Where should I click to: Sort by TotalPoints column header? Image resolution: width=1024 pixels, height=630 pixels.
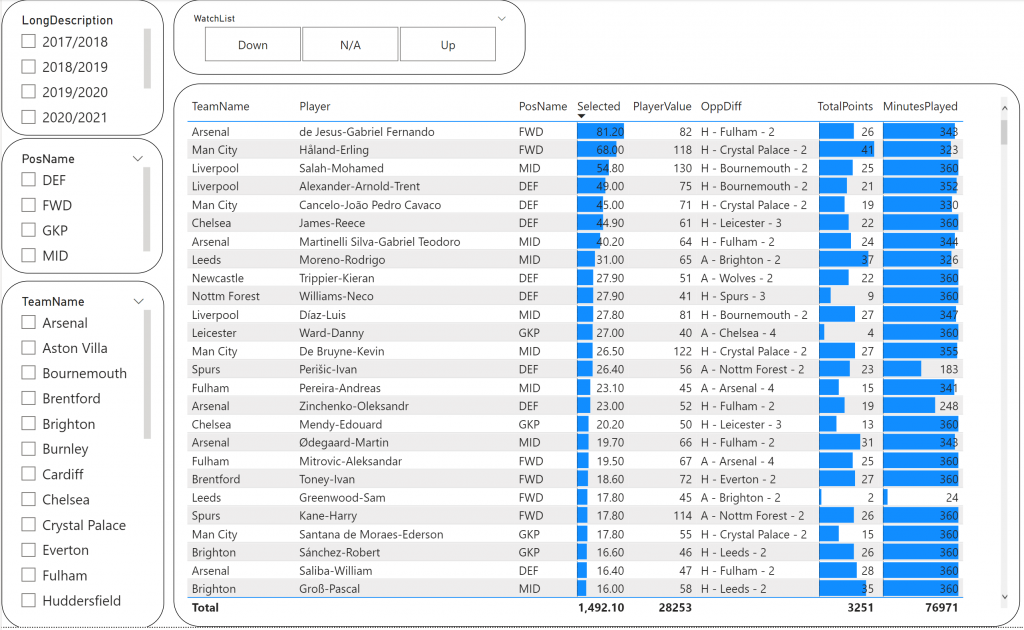point(845,106)
